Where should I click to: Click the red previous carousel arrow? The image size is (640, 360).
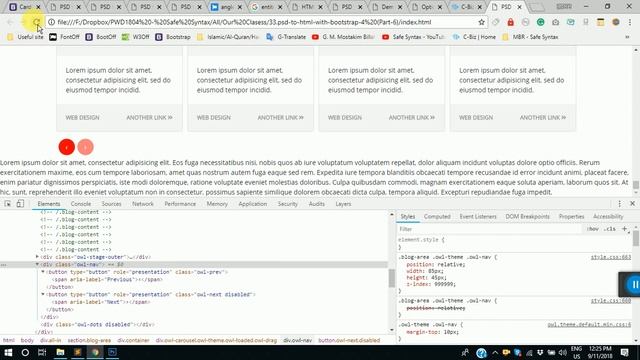tap(67, 147)
